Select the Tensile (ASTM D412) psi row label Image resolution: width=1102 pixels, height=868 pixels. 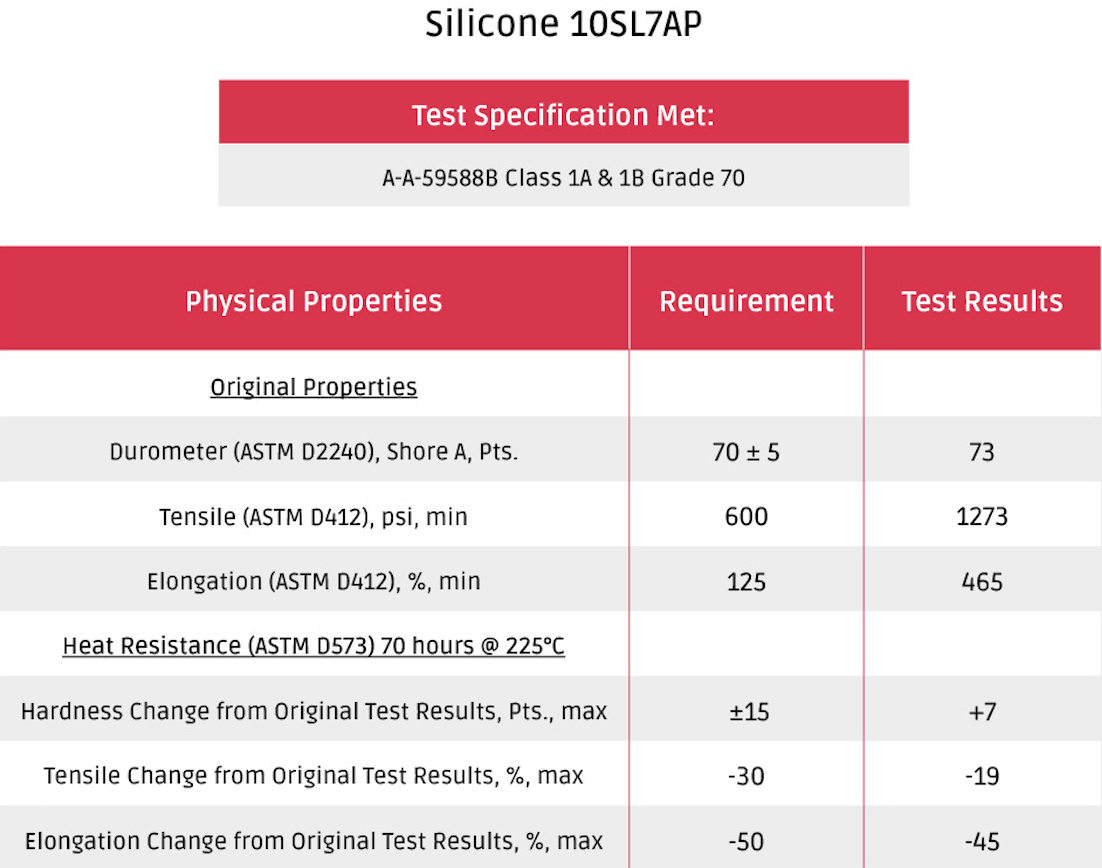(x=313, y=517)
